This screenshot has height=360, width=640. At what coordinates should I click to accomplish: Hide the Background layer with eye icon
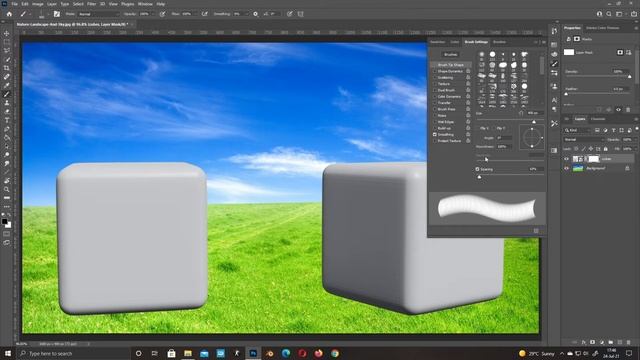coord(567,168)
